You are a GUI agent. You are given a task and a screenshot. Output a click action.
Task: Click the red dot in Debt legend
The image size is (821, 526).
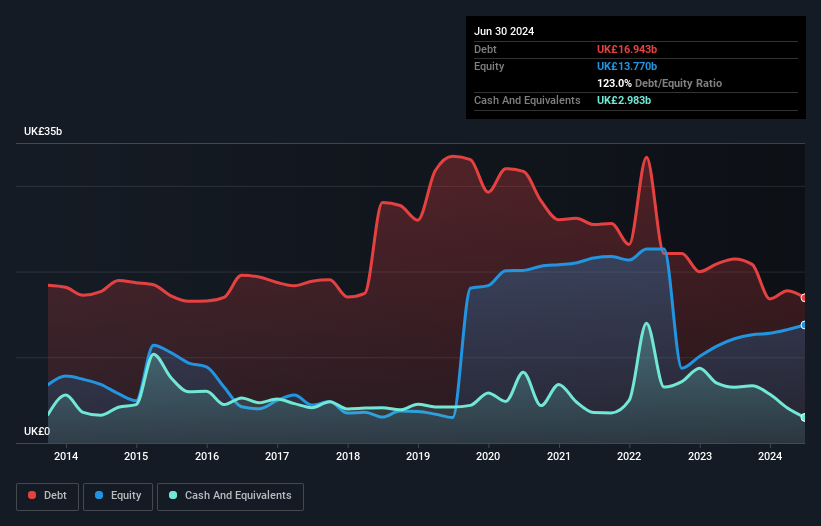point(32,495)
